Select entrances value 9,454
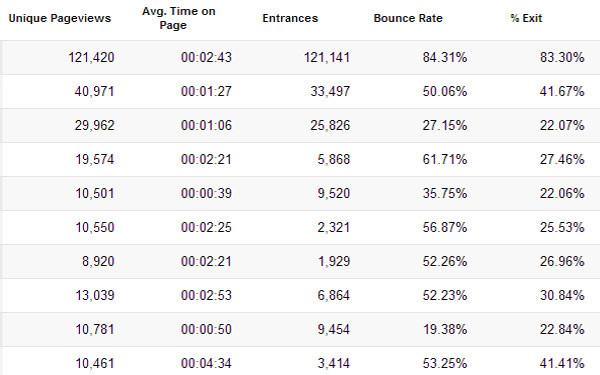The height and width of the screenshot is (375, 600). click(333, 330)
